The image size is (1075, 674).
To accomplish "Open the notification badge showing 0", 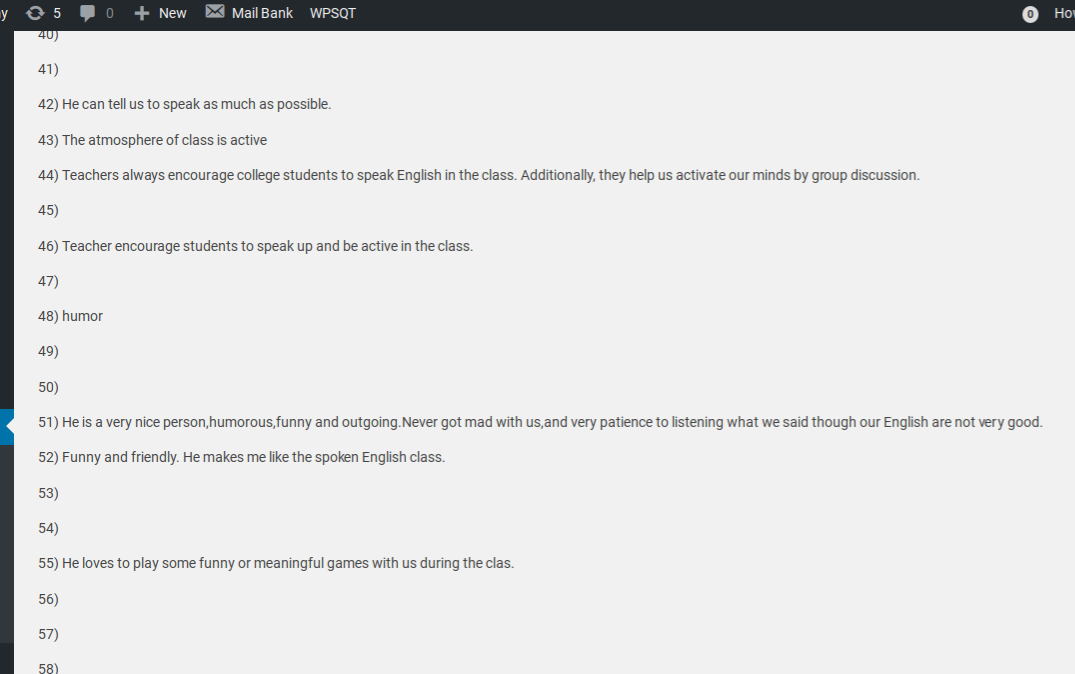I will (x=1030, y=14).
